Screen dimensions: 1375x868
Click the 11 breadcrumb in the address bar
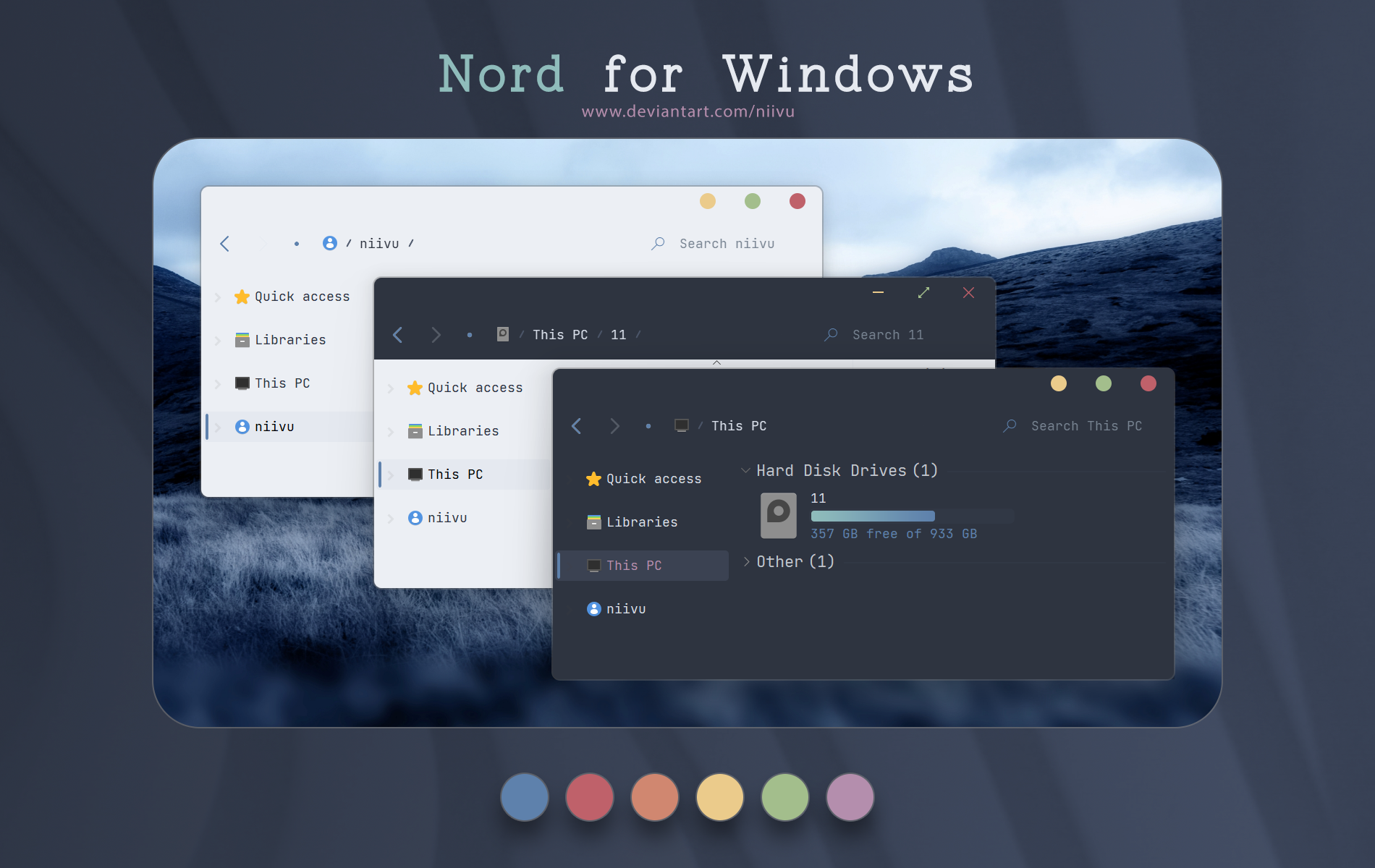pos(618,335)
